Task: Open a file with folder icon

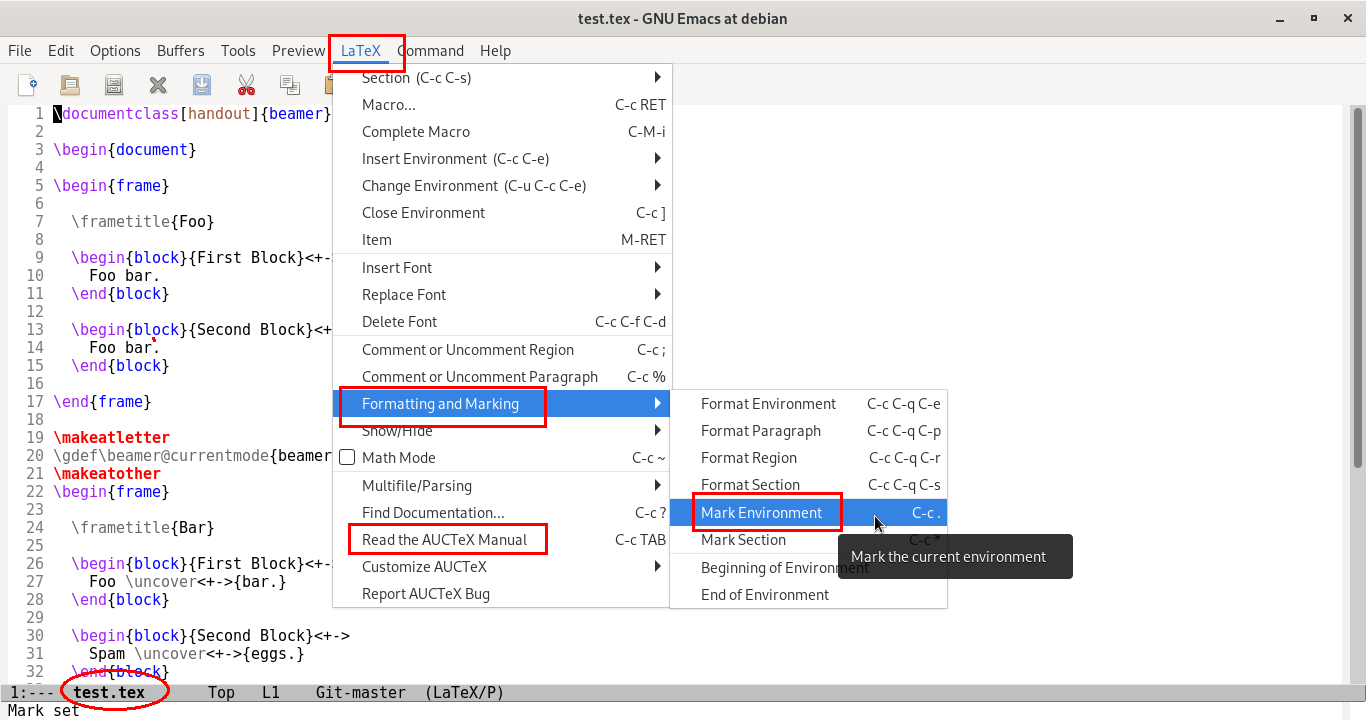Action: [x=70, y=85]
